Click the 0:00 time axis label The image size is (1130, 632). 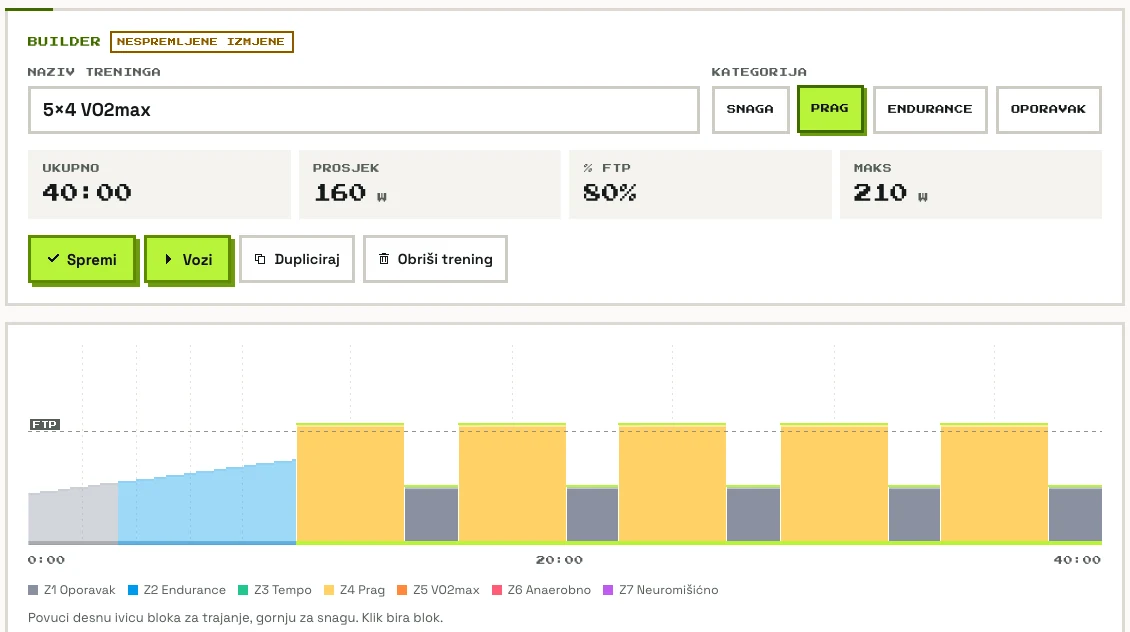point(46,560)
